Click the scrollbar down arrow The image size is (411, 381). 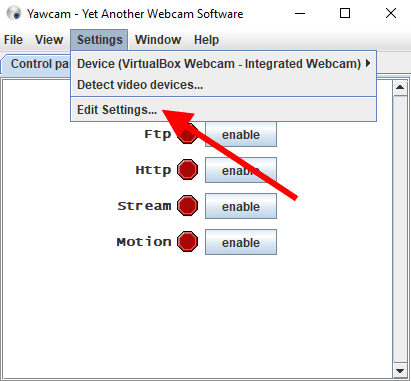point(400,371)
